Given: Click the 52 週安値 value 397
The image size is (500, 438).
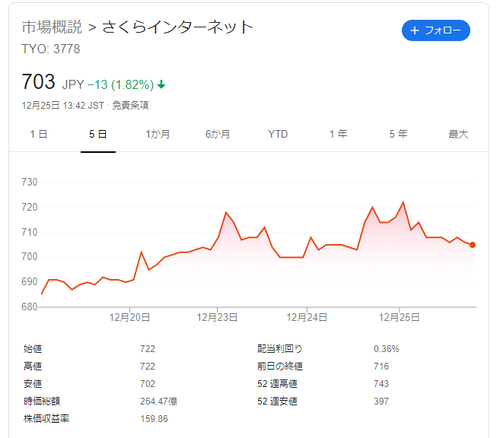Looking at the screenshot, I should click(x=381, y=401).
